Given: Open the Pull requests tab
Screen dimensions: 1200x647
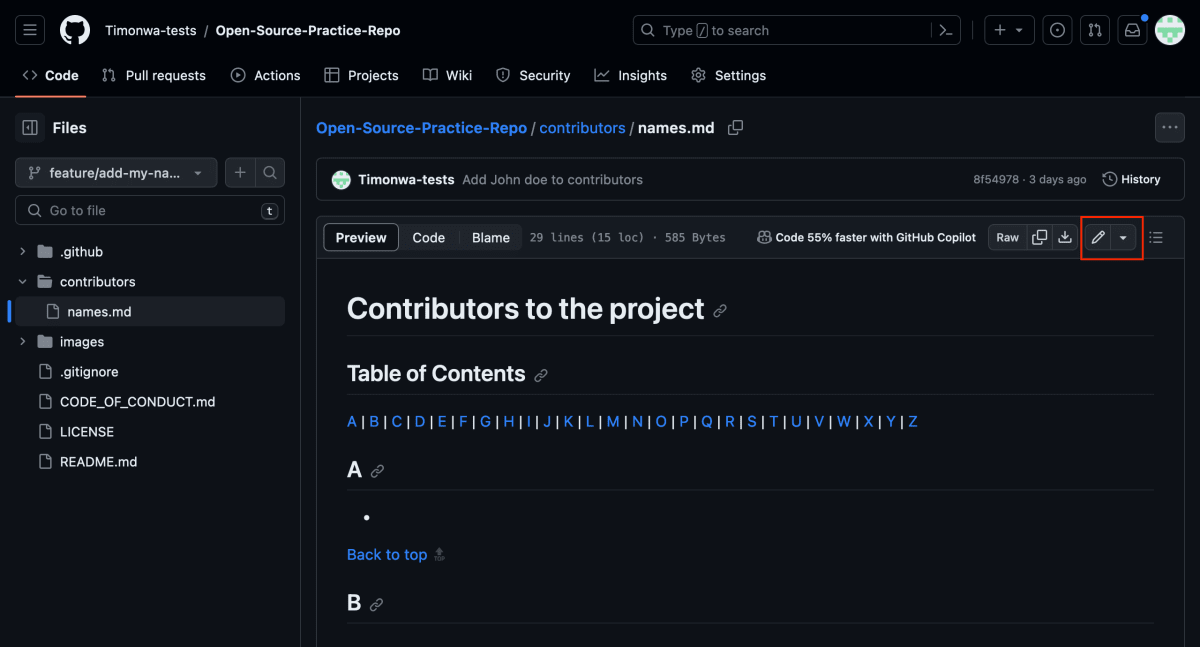Looking at the screenshot, I should tap(154, 75).
